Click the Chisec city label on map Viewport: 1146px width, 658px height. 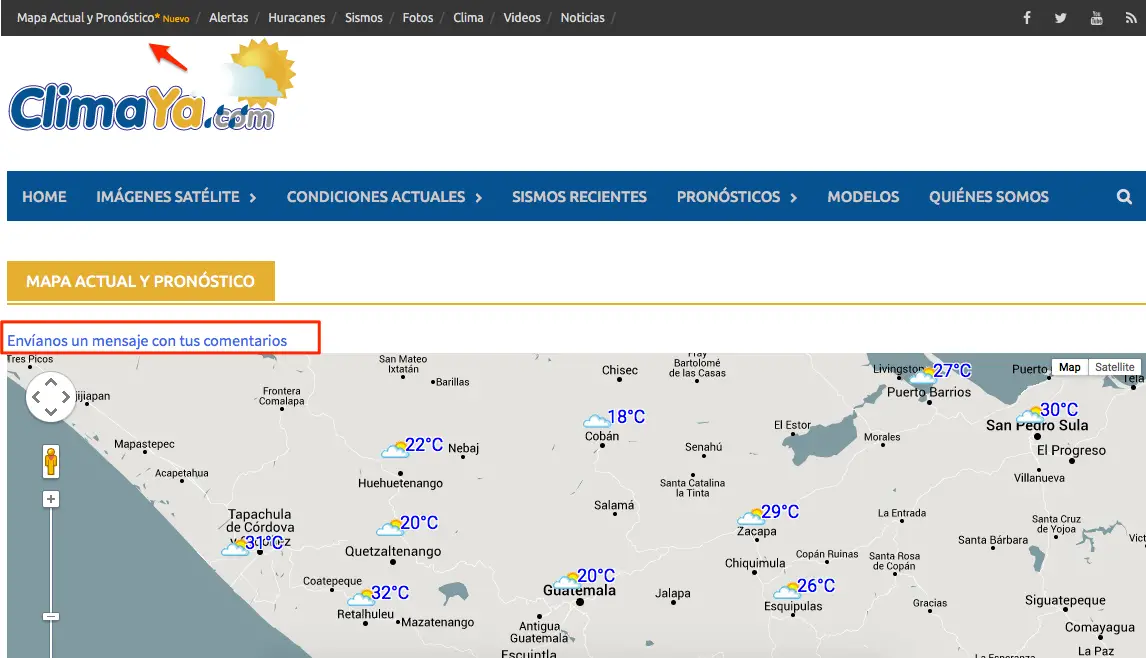pyautogui.click(x=620, y=370)
